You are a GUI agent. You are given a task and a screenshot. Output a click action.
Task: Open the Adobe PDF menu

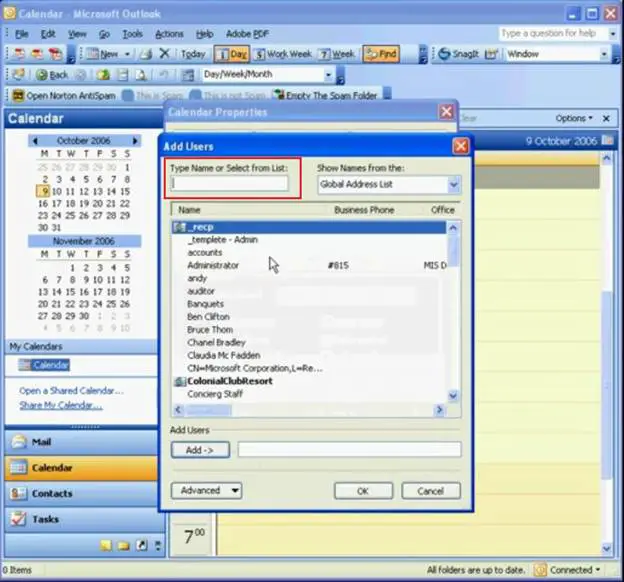(x=247, y=34)
